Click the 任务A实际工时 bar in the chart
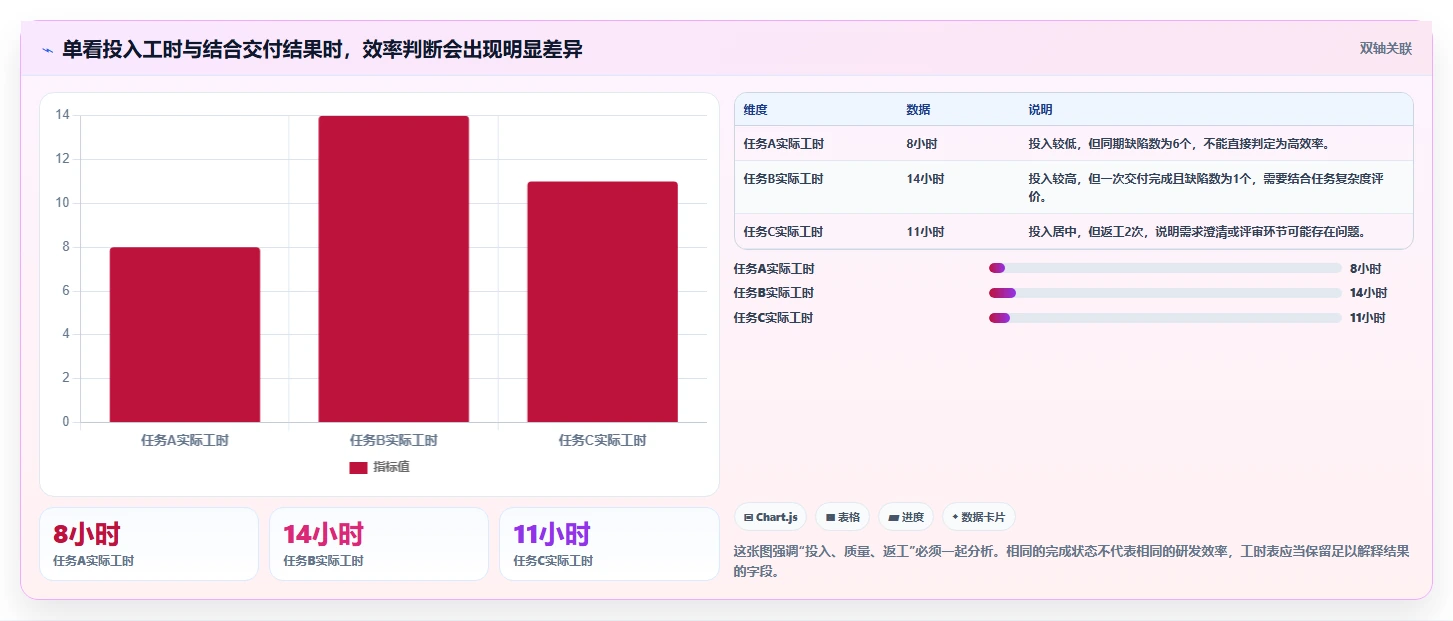 pyautogui.click(x=185, y=334)
